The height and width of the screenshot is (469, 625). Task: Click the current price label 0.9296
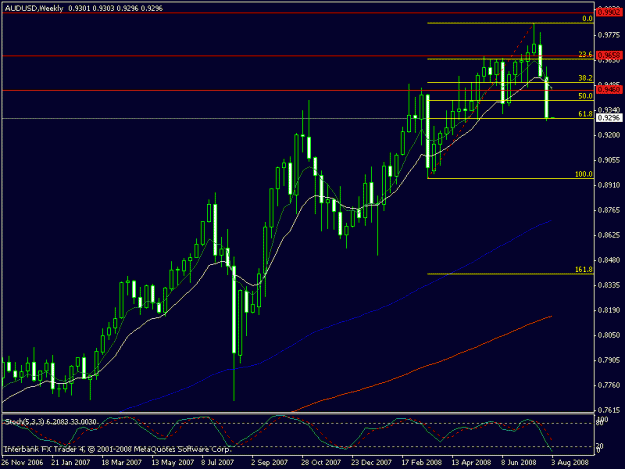click(609, 118)
